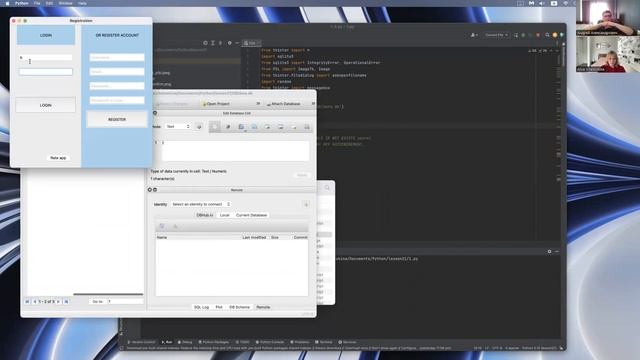Go to last record in DB Browser
This screenshot has height=360, width=640.
click(66, 302)
